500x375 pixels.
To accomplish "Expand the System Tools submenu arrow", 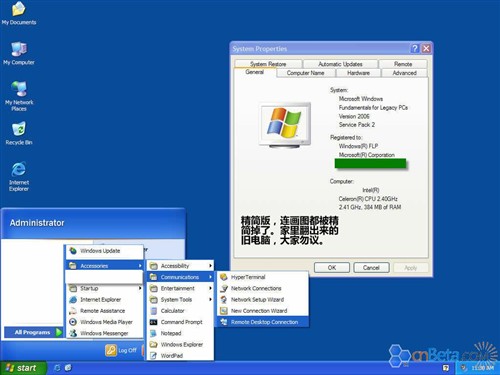I will [210, 300].
